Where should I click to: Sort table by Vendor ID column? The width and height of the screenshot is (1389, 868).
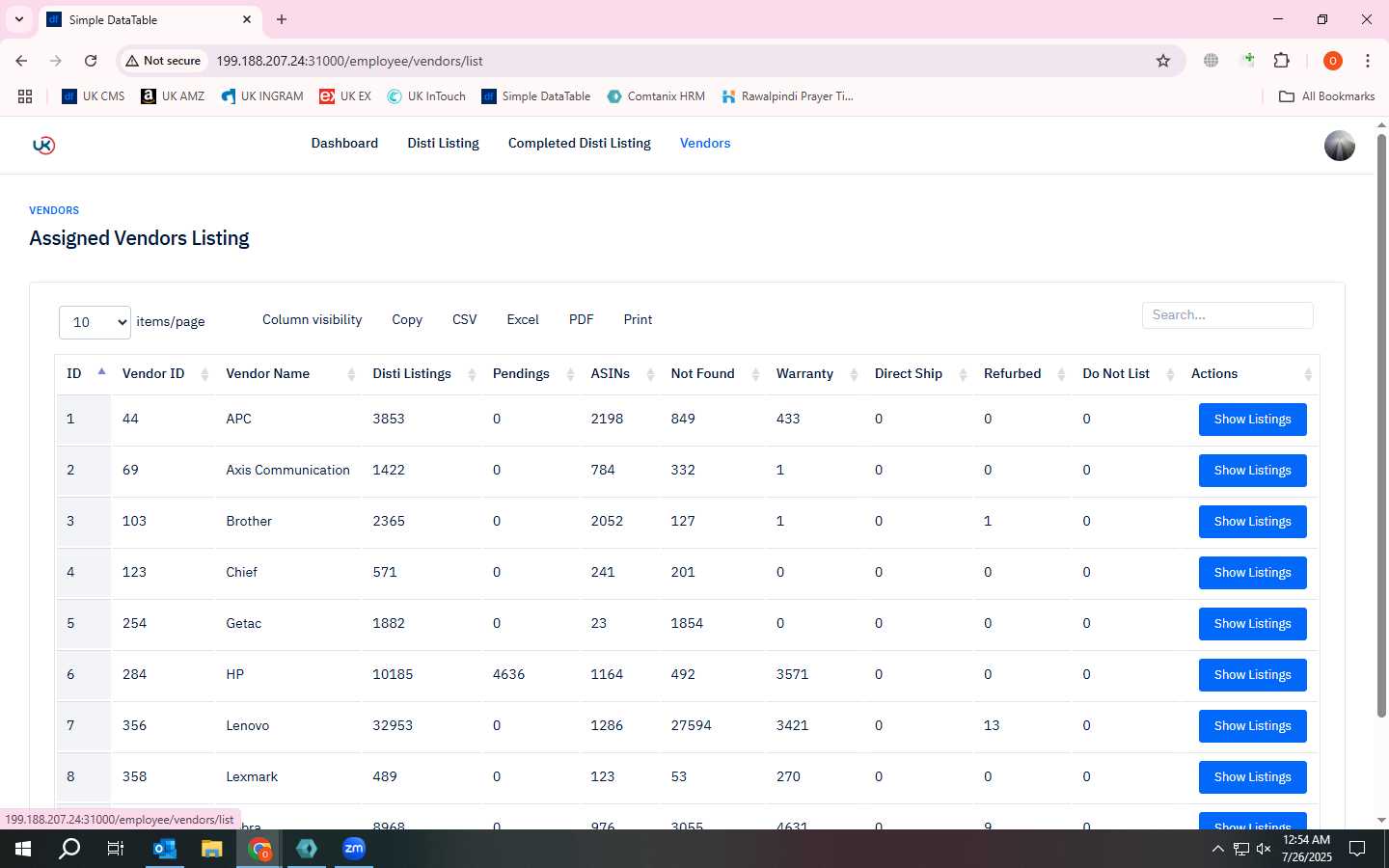(x=163, y=373)
